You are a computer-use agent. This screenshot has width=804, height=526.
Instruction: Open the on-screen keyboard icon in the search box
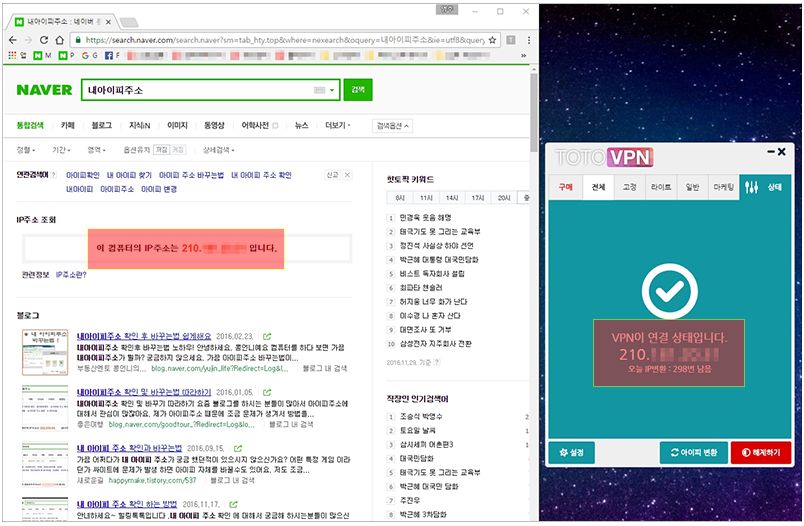319,90
